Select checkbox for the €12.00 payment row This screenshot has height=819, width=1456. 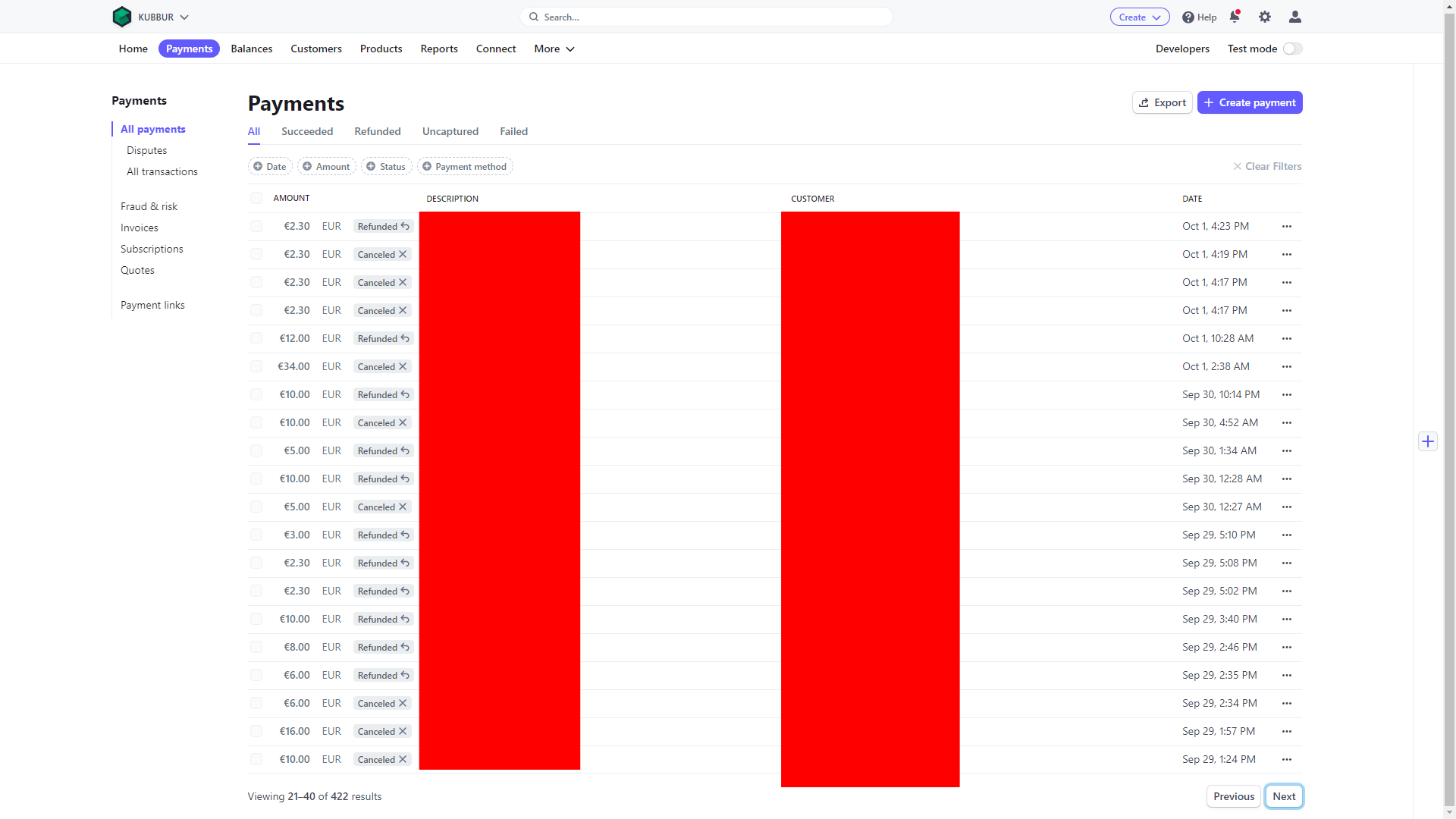256,339
